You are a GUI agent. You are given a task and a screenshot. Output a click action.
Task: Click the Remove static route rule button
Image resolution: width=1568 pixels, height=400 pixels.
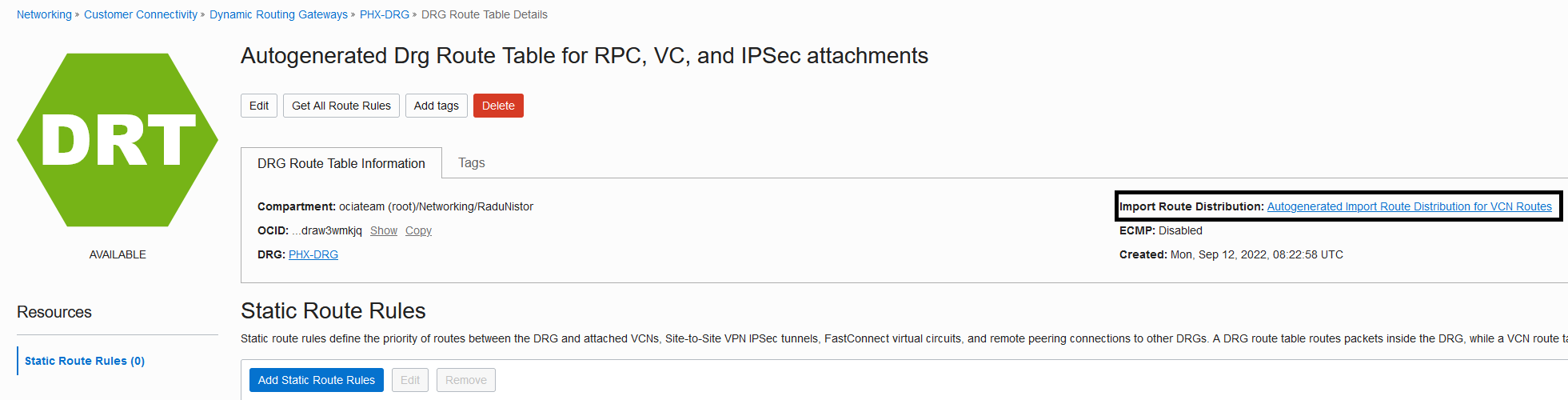[x=466, y=380]
